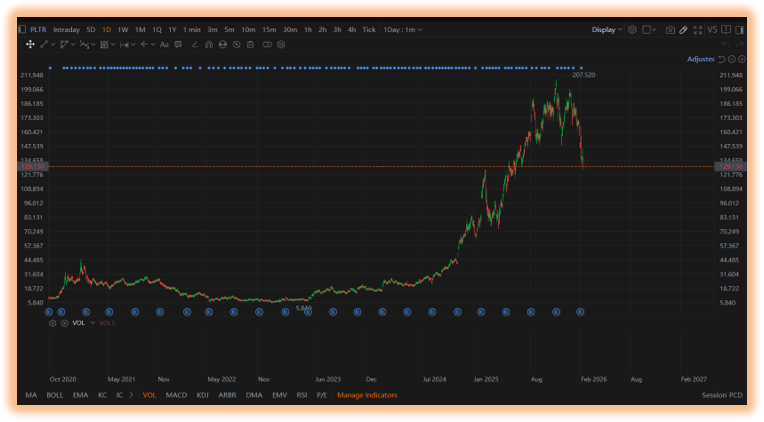This screenshot has width=764, height=422.
Task: Undo last drawing action arrow
Action: [726, 44]
